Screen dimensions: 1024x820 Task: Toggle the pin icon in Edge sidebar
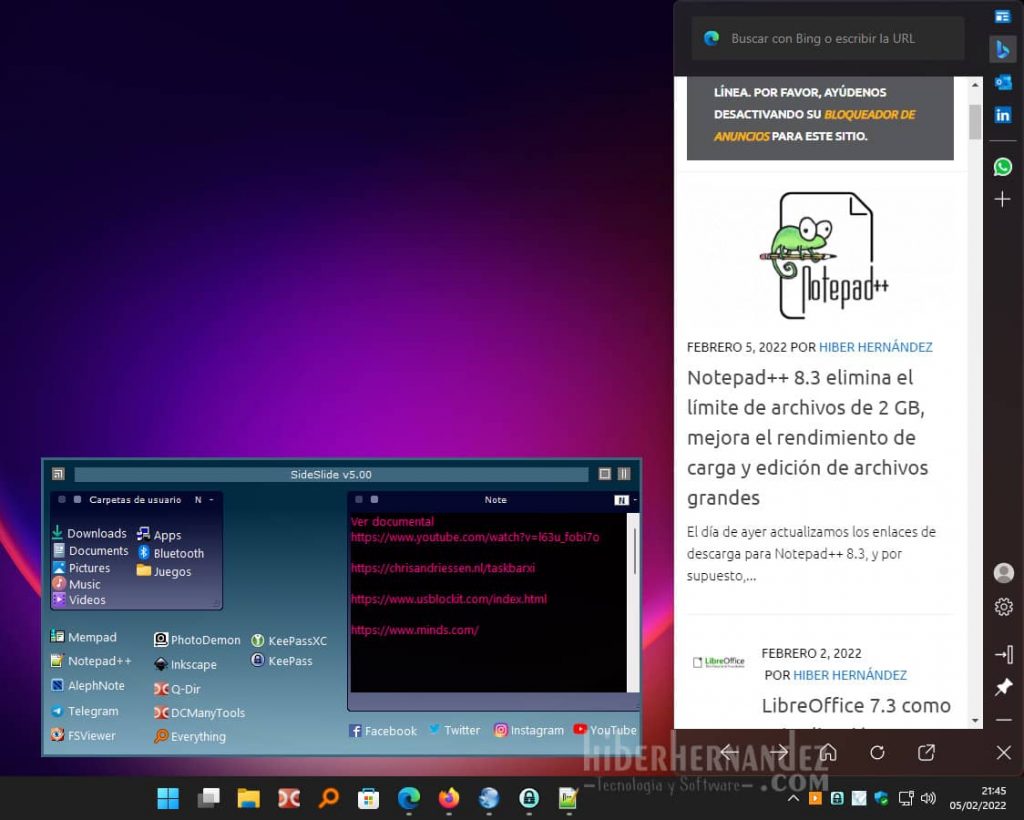click(1003, 687)
